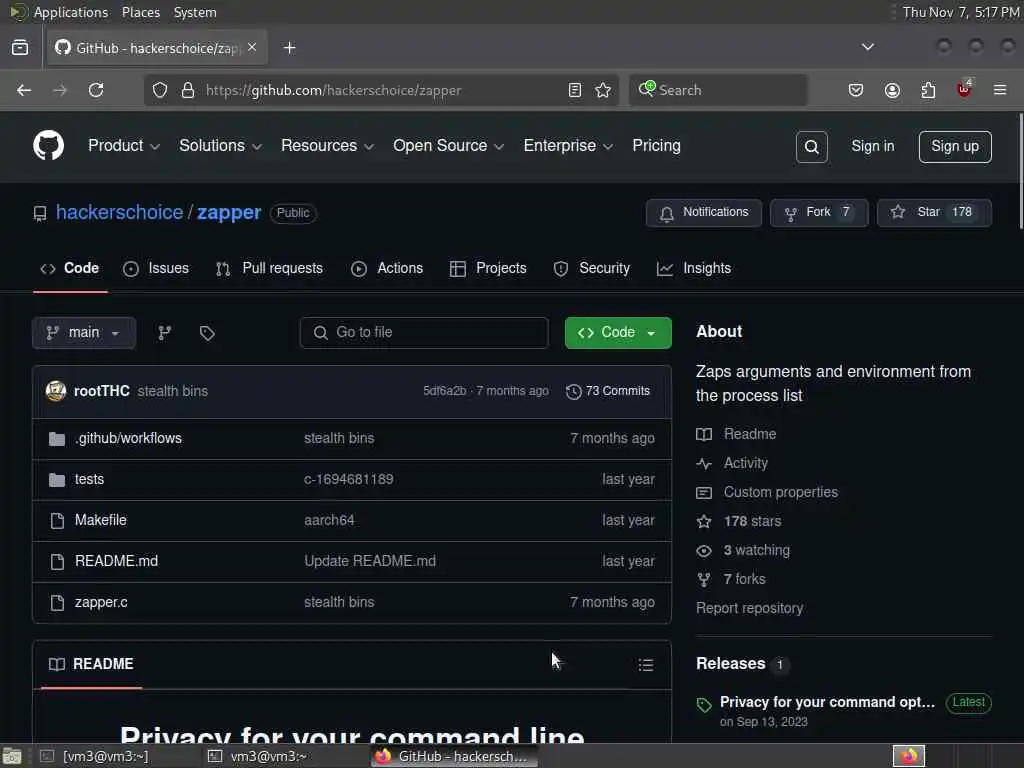This screenshot has width=1024, height=768.
Task: Click the Sign in link
Action: point(872,146)
